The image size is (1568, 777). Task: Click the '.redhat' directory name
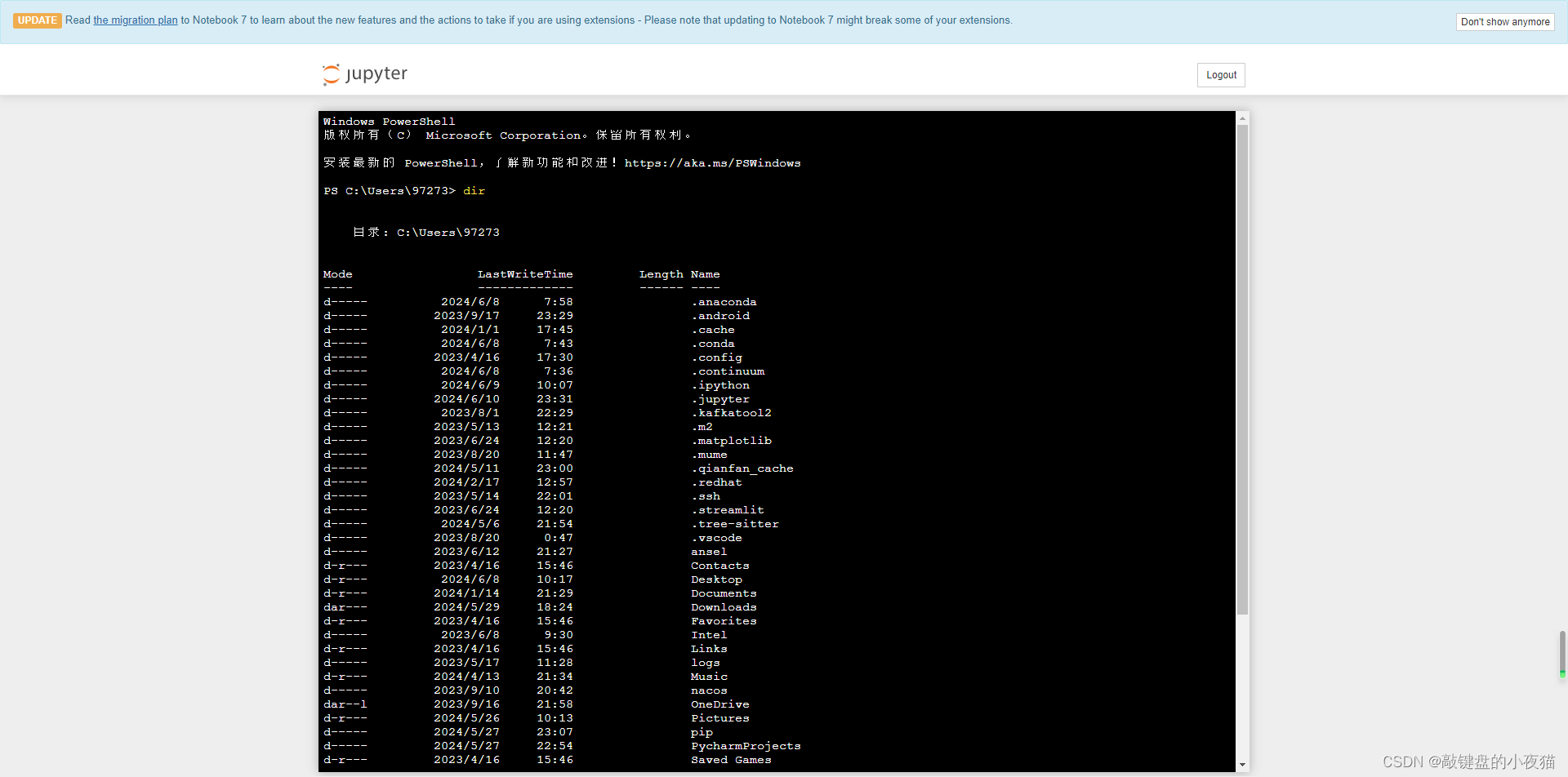pyautogui.click(x=716, y=482)
